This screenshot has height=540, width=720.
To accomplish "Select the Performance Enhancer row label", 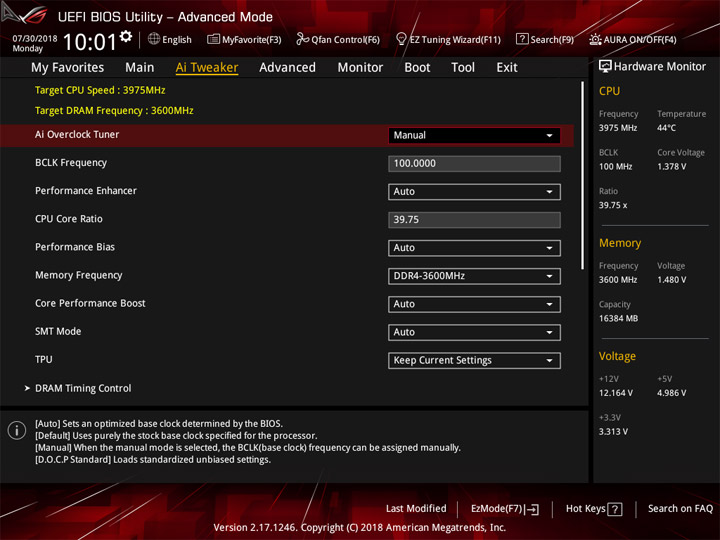I will [86, 191].
